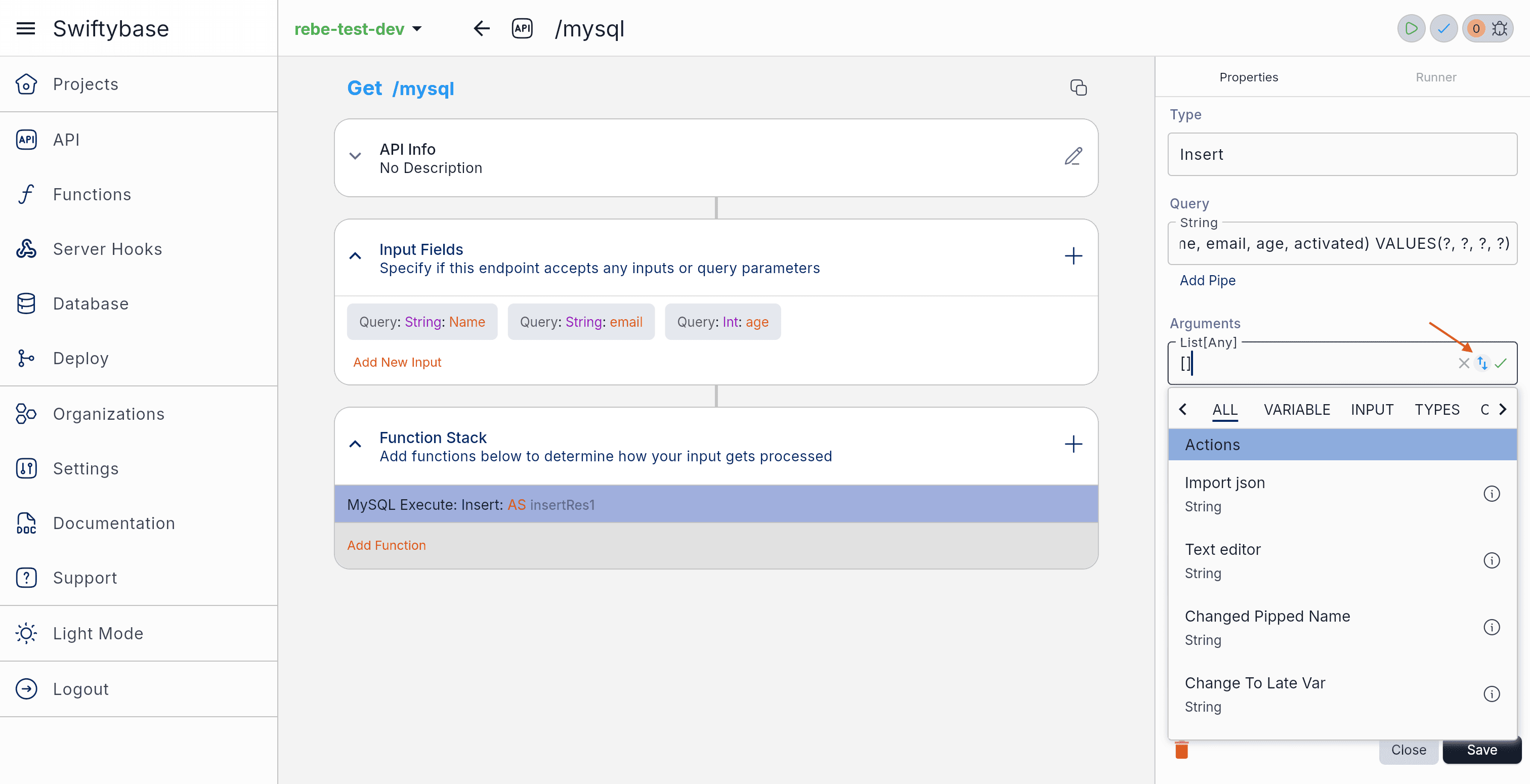Edit API Info with the pencil icon

pyautogui.click(x=1073, y=157)
